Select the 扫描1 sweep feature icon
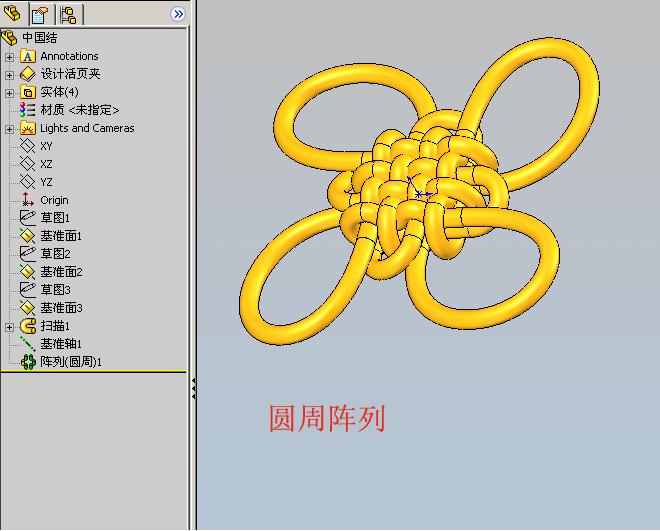The height and width of the screenshot is (531, 660). click(28, 326)
